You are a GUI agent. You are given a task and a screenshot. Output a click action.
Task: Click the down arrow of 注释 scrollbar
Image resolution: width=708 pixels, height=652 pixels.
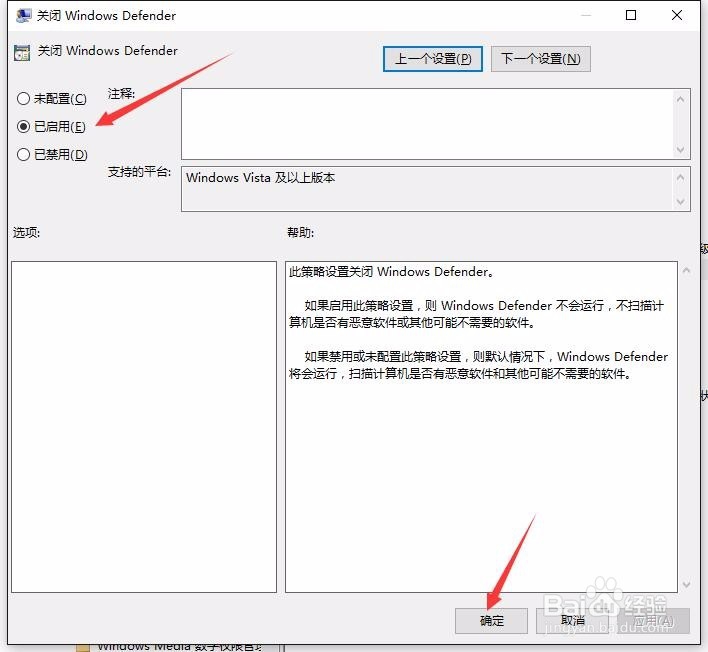[681, 149]
